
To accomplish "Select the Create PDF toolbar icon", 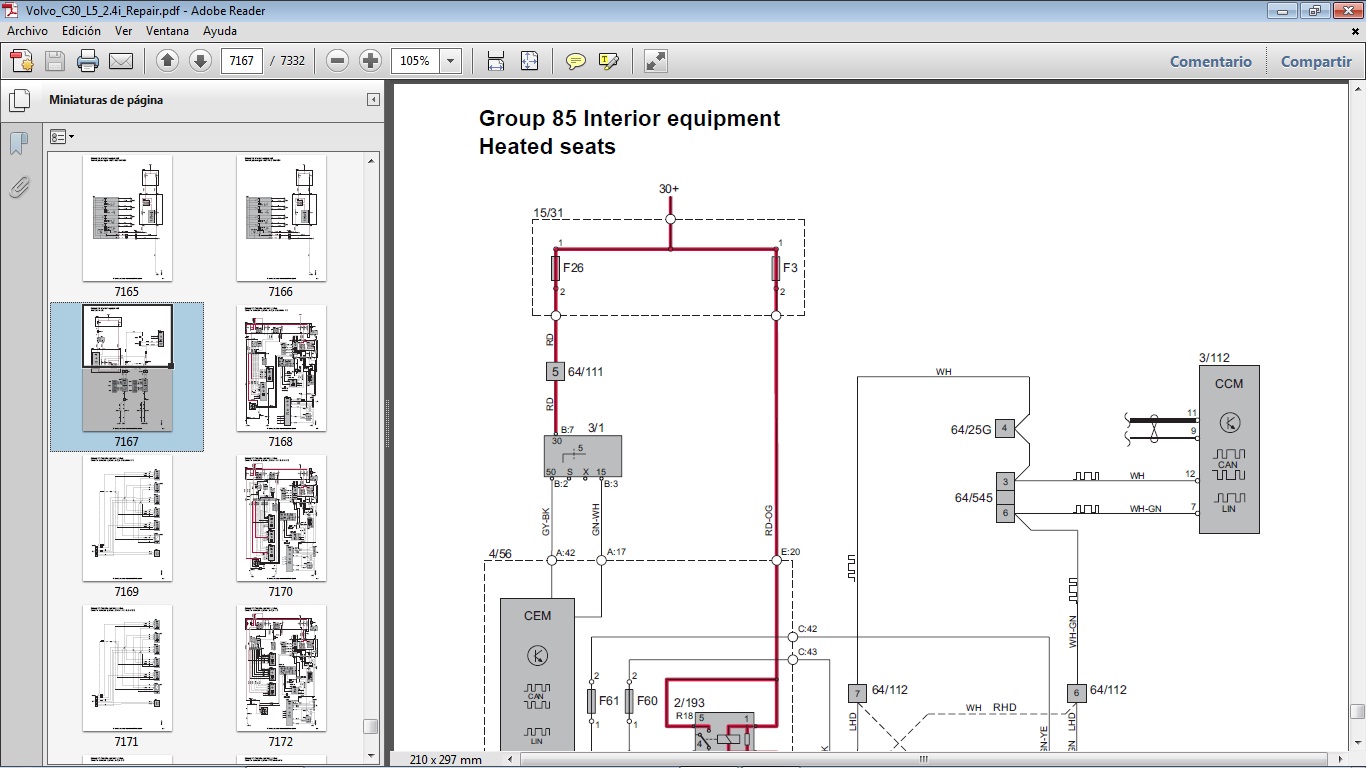I will [20, 60].
